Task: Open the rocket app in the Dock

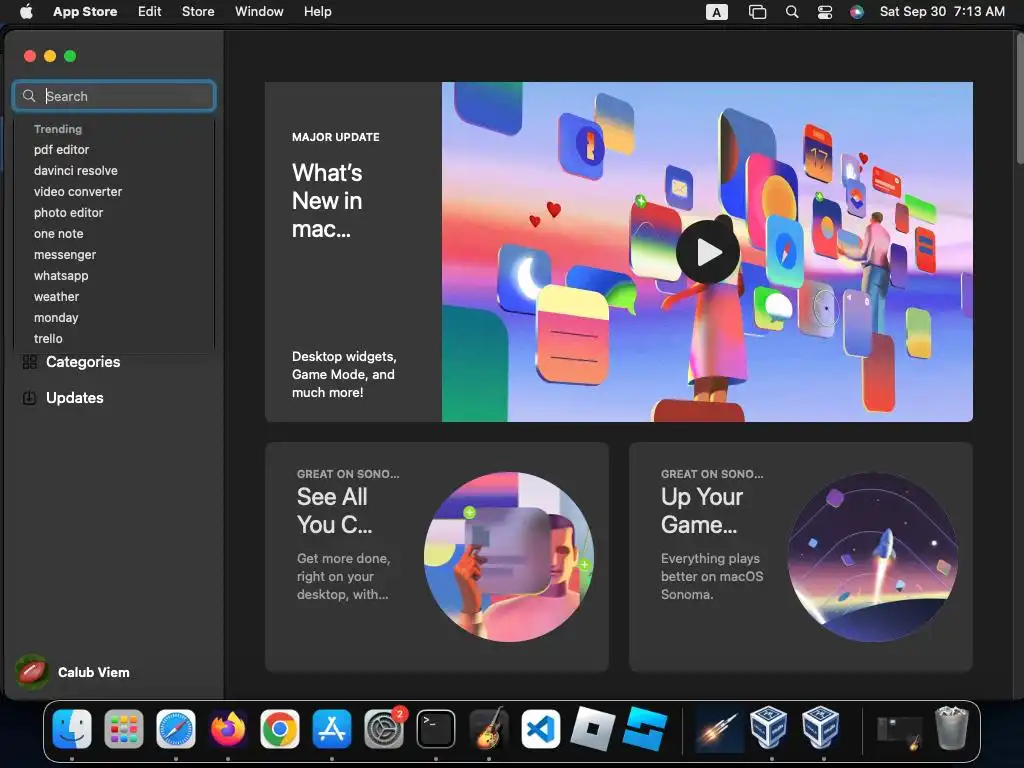Action: coord(718,729)
